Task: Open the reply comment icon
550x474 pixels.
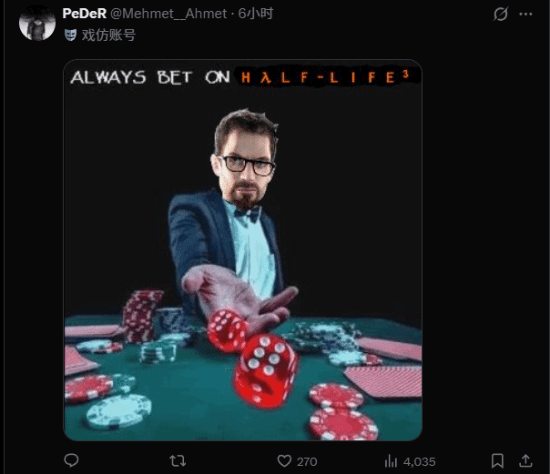Action: tap(71, 460)
